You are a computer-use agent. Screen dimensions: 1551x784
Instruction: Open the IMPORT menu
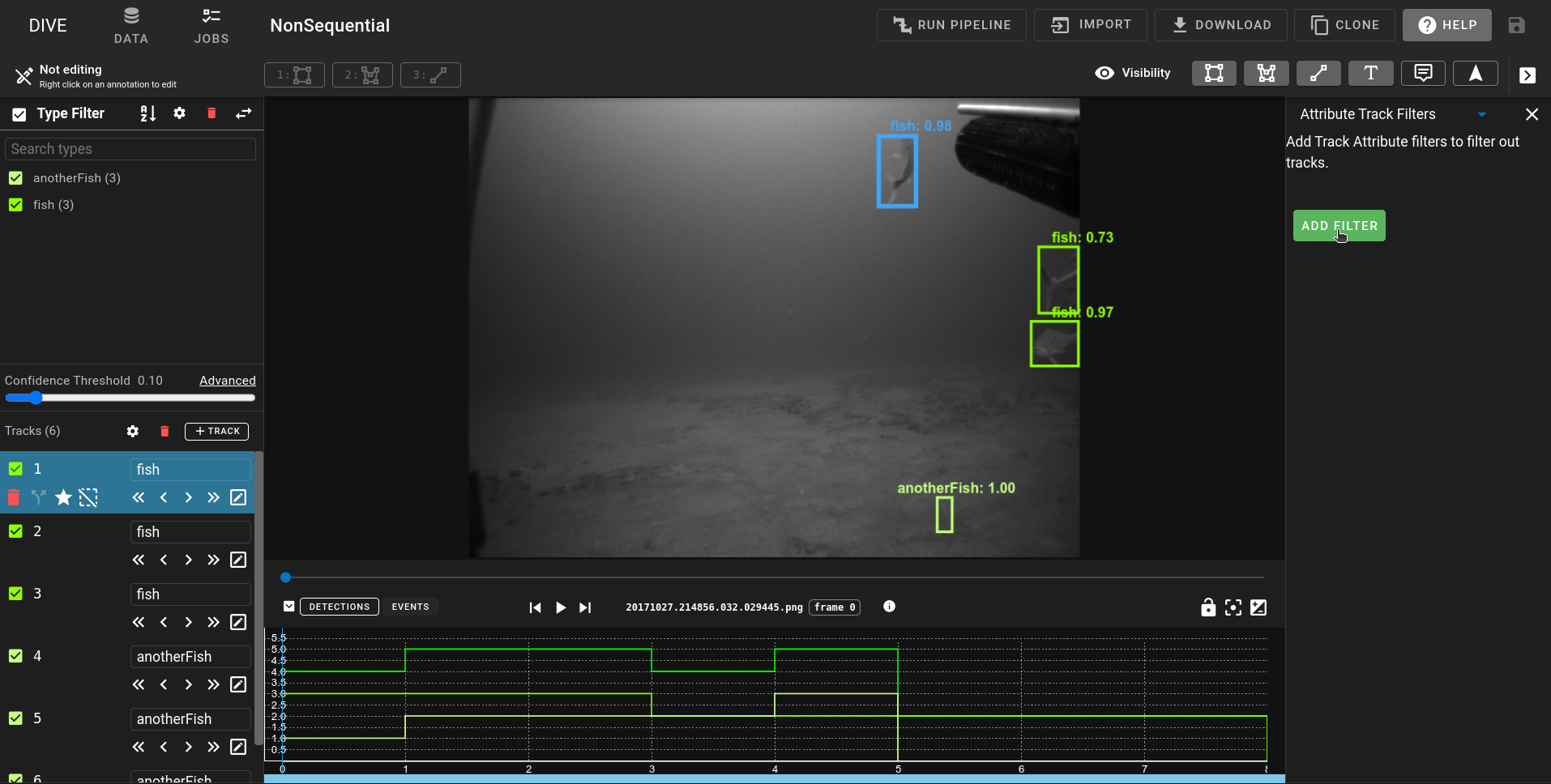coord(1091,25)
